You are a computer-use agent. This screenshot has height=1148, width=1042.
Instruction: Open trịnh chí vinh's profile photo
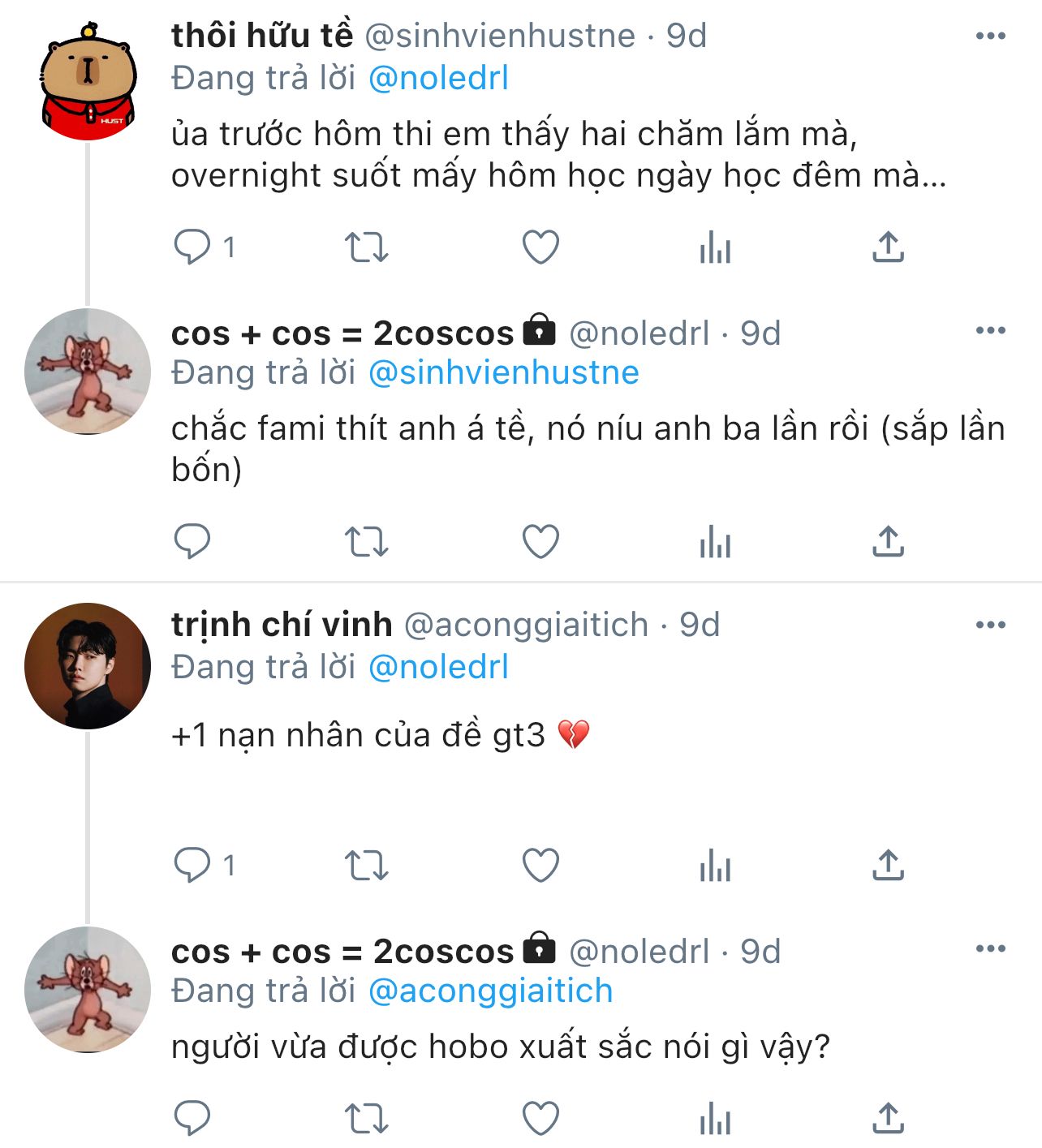(x=88, y=665)
